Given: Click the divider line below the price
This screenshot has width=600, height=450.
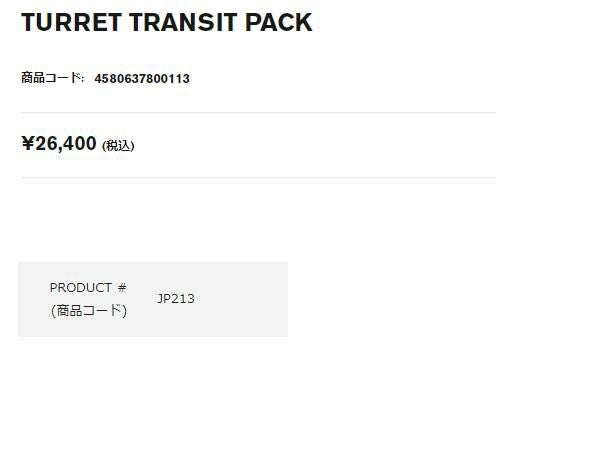Looking at the screenshot, I should (x=258, y=178).
